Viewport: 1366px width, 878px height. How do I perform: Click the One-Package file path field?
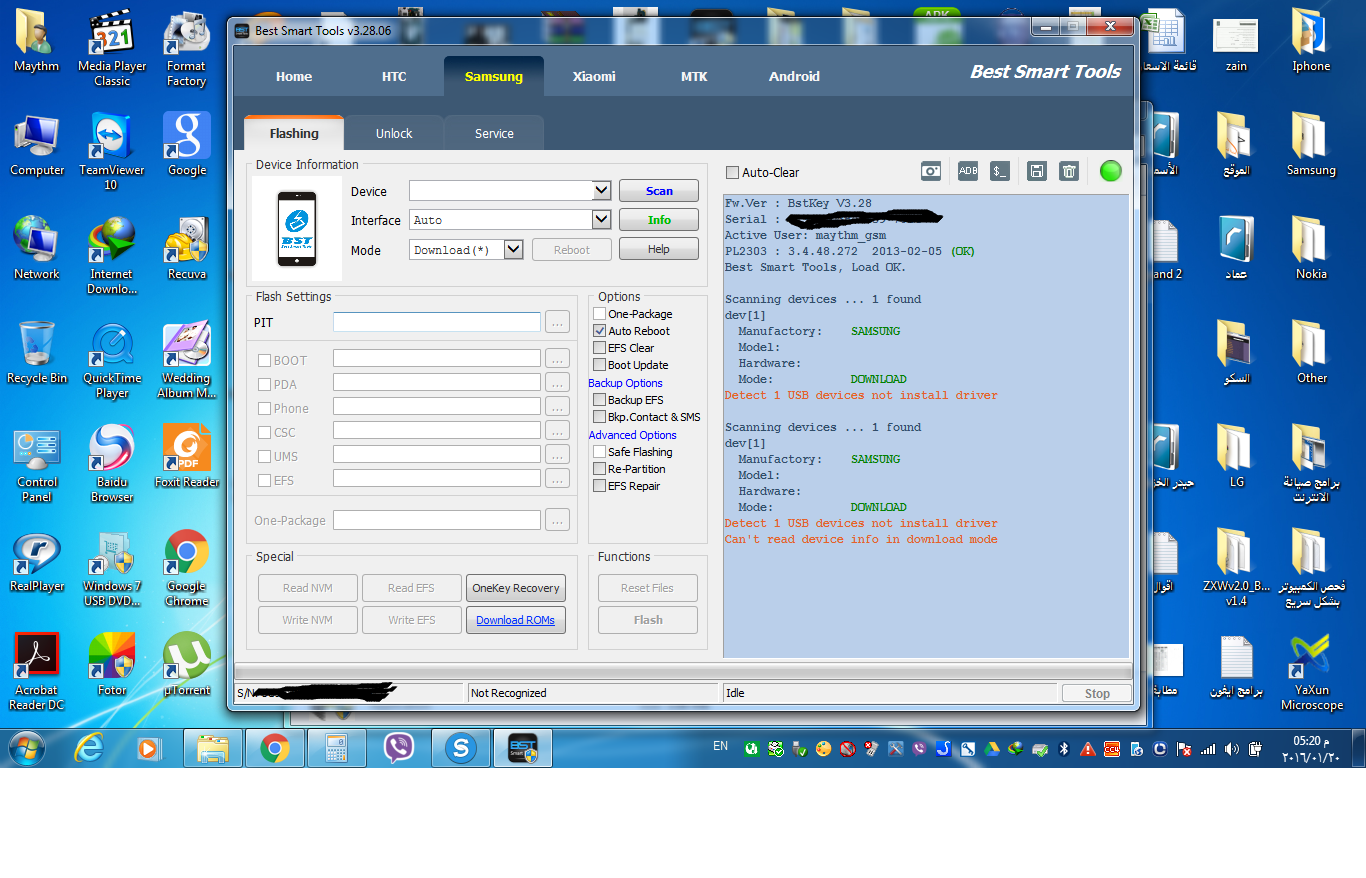click(437, 520)
